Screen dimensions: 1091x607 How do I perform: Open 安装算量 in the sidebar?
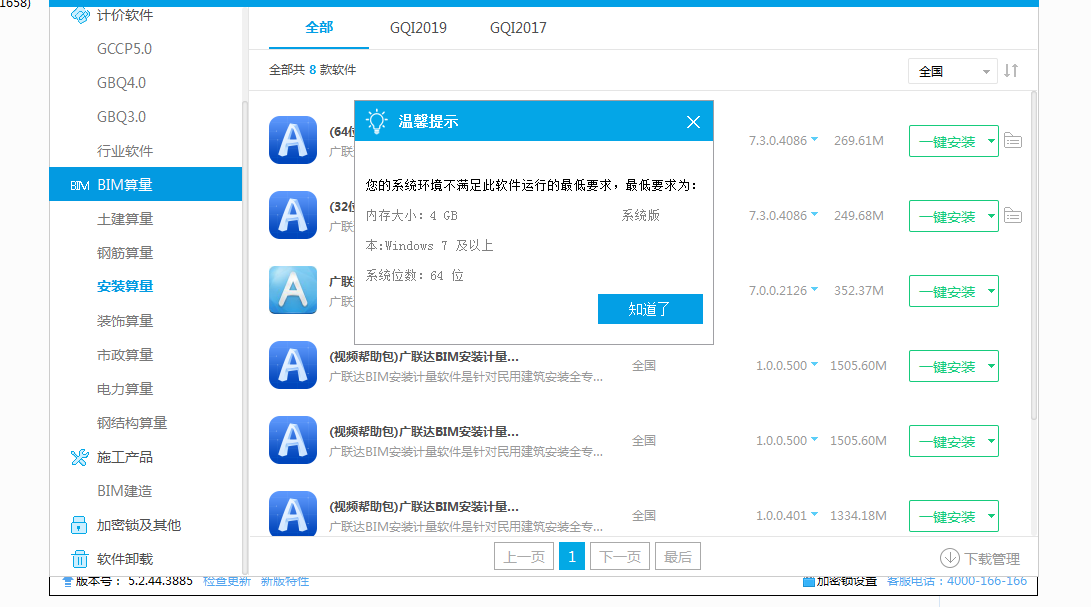125,286
